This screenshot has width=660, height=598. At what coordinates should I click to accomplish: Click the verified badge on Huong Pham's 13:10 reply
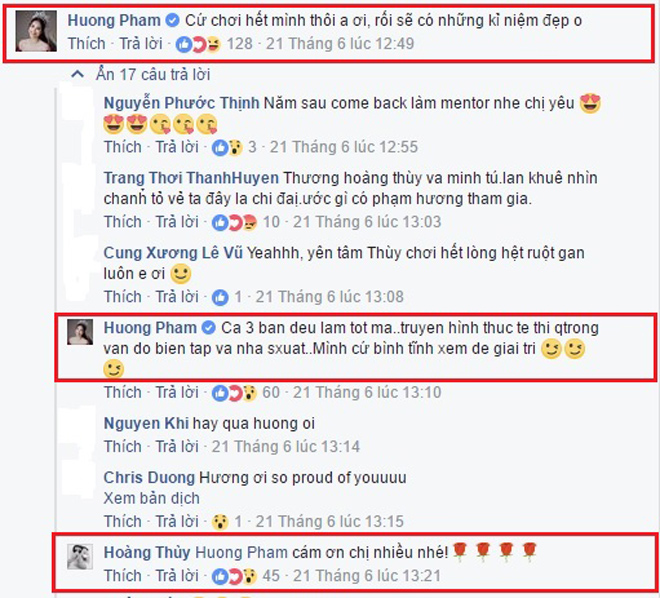[x=208, y=328]
